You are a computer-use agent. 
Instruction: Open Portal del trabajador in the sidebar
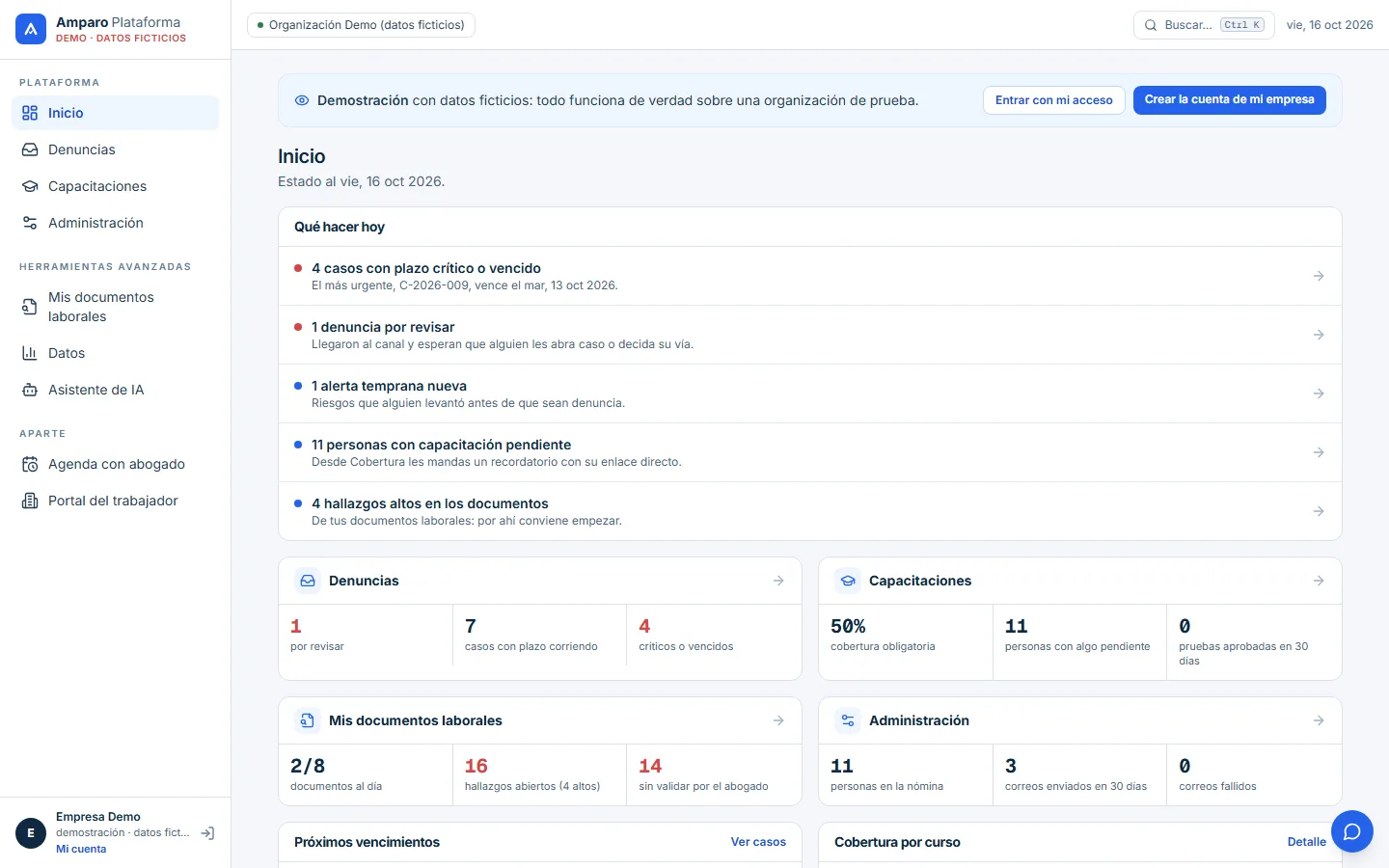point(115,501)
